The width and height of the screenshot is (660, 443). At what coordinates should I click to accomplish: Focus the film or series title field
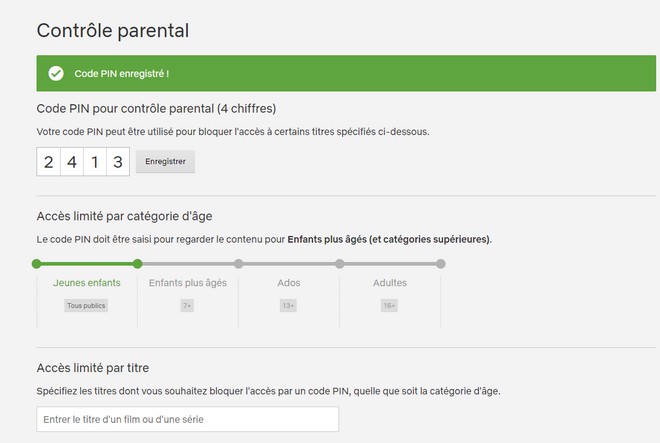pos(187,419)
